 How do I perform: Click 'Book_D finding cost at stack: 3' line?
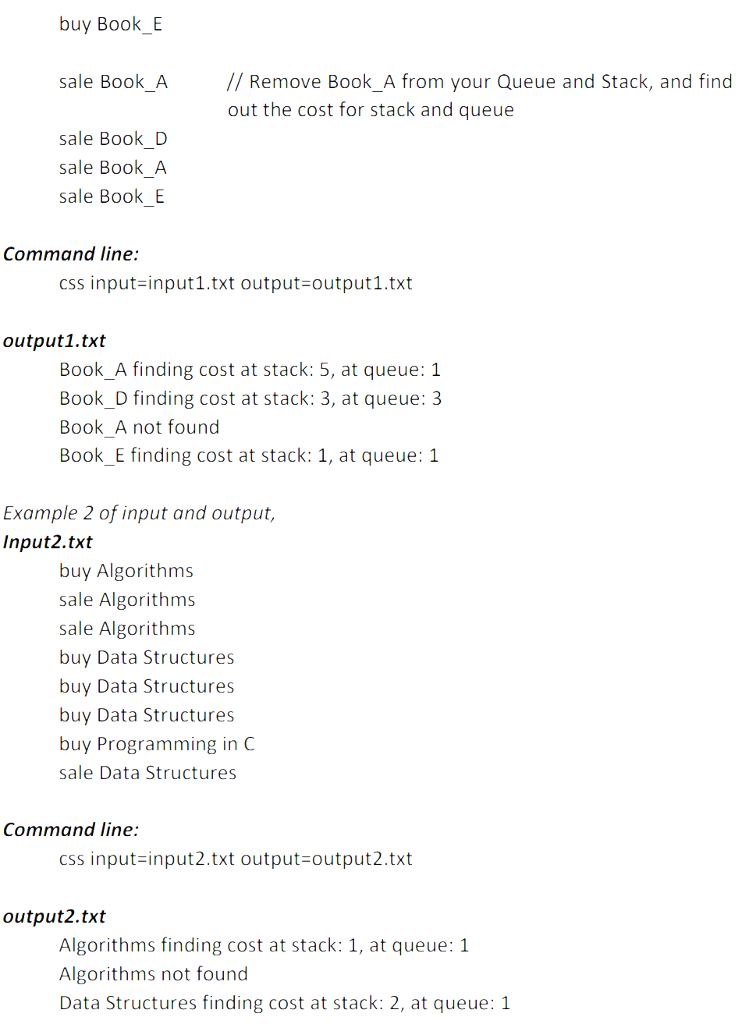tap(250, 398)
